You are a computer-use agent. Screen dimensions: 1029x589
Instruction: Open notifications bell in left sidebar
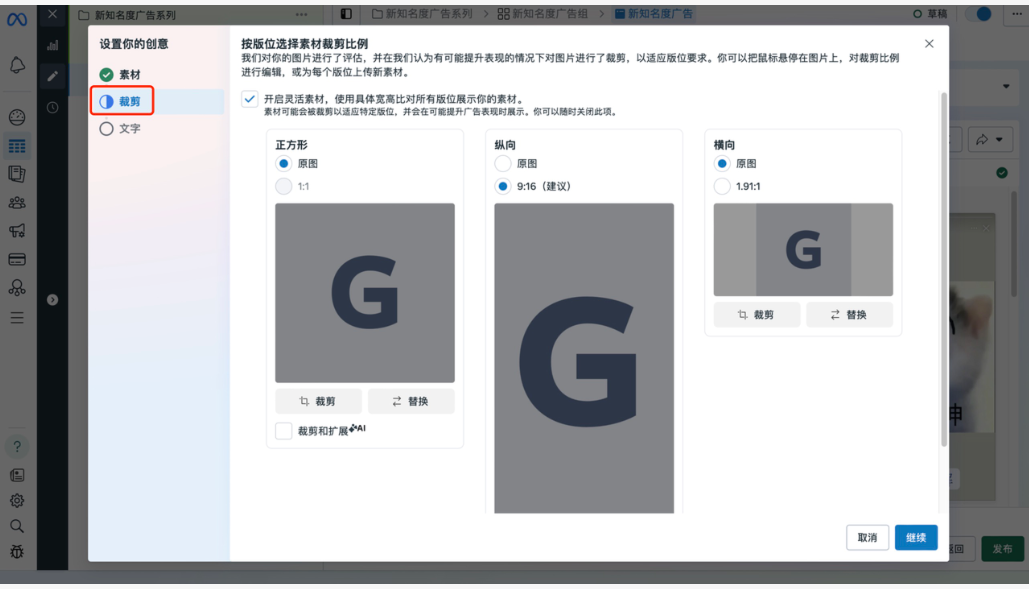pos(17,66)
